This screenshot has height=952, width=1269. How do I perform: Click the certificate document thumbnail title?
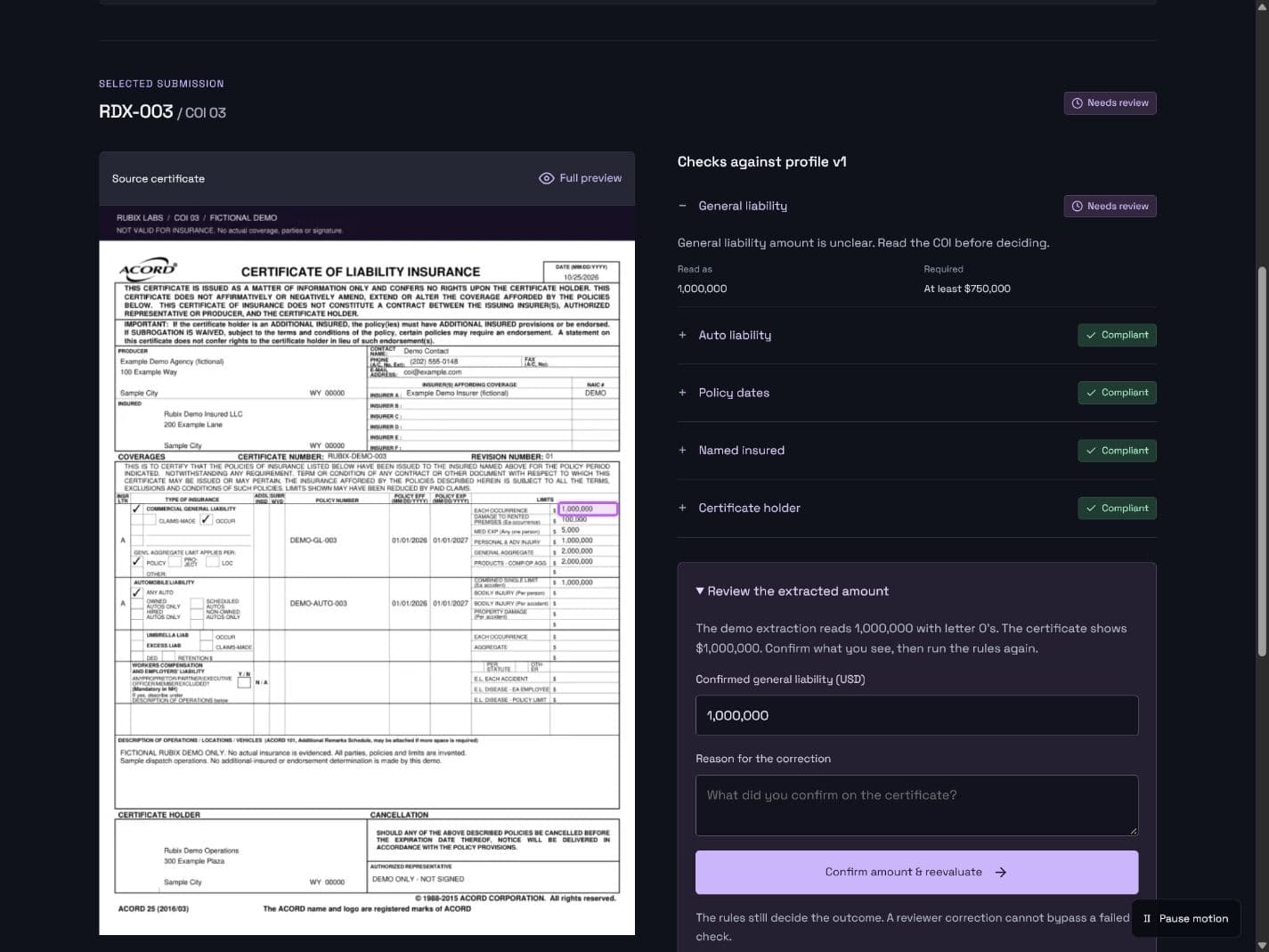[360, 272]
